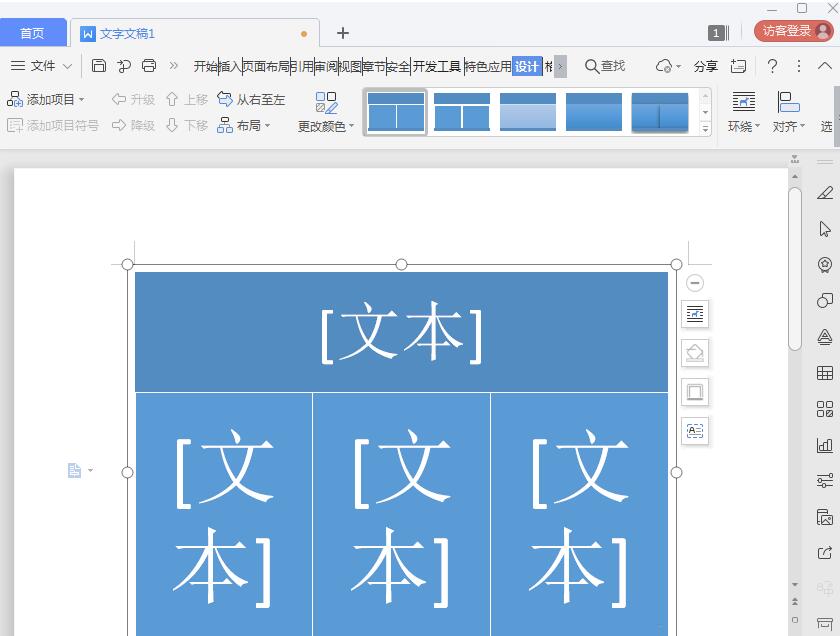Viewport: 840px width, 636px height.
Task: Pick the first blue layout style thumbnail
Action: [396, 110]
